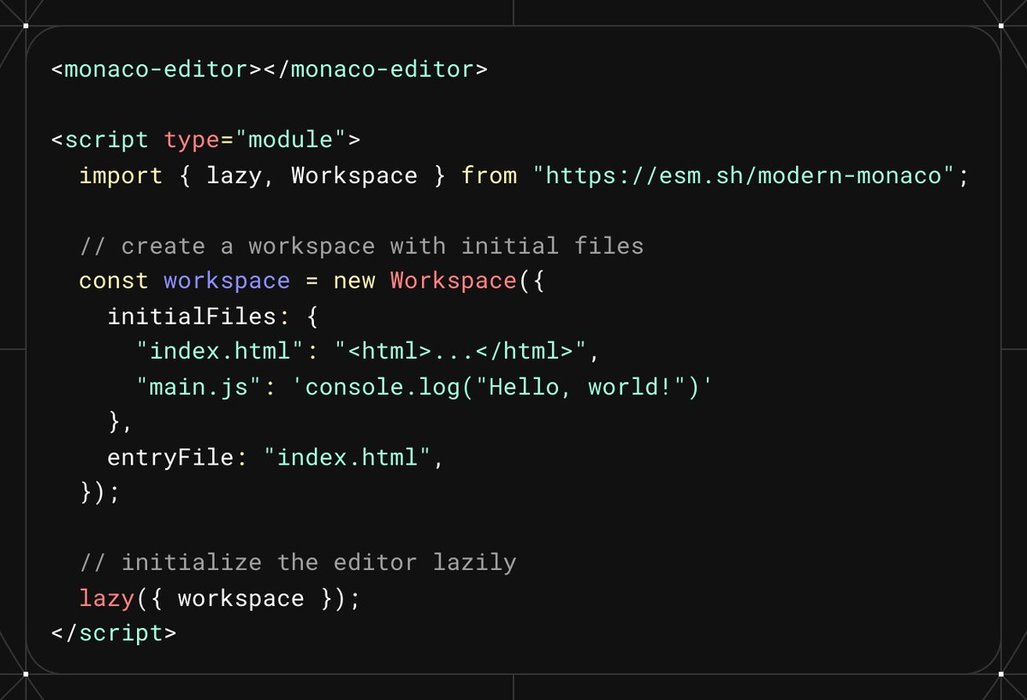Click the "<html>...</html>" string

point(460,351)
